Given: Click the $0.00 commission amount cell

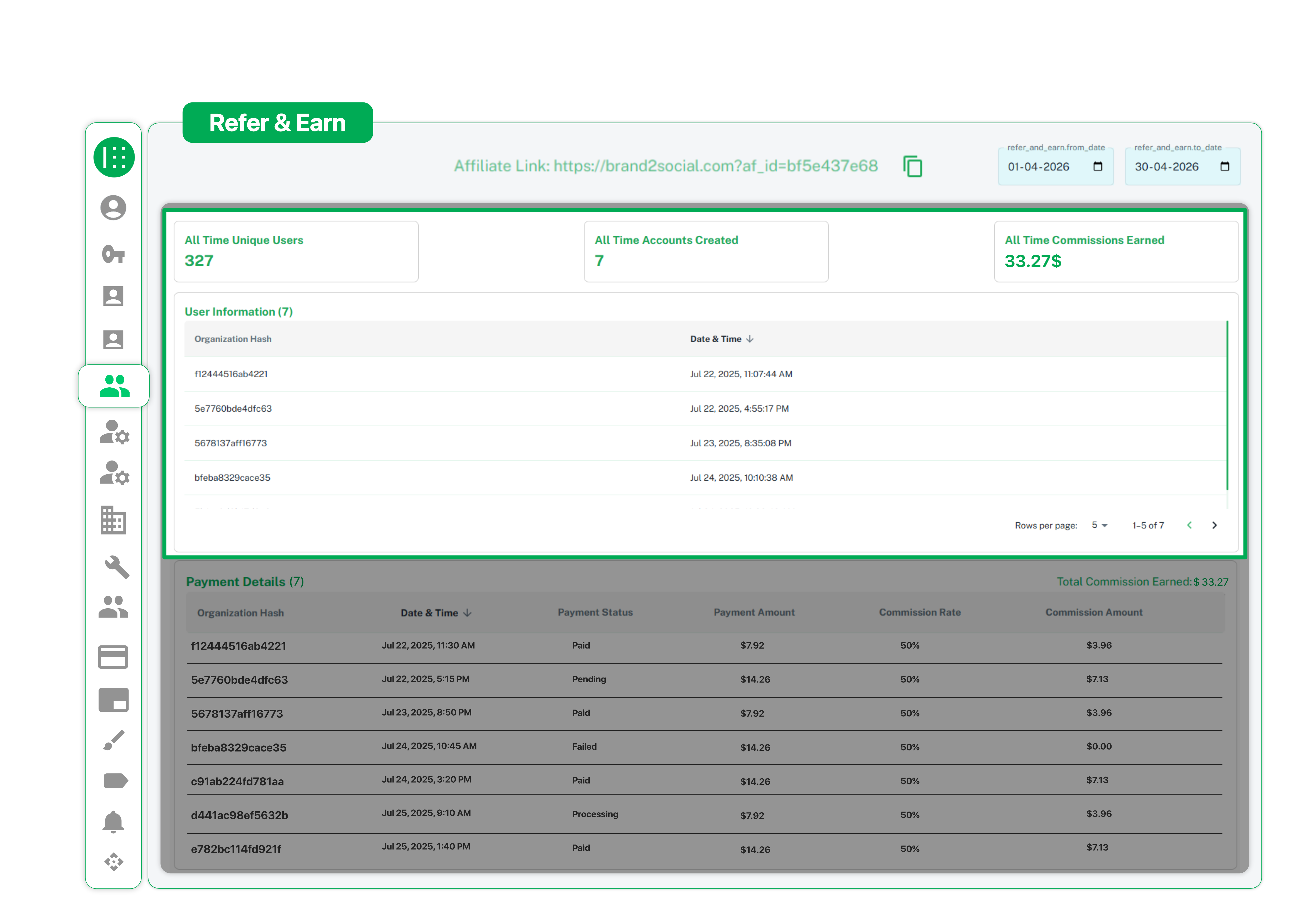Looking at the screenshot, I should (x=1099, y=746).
